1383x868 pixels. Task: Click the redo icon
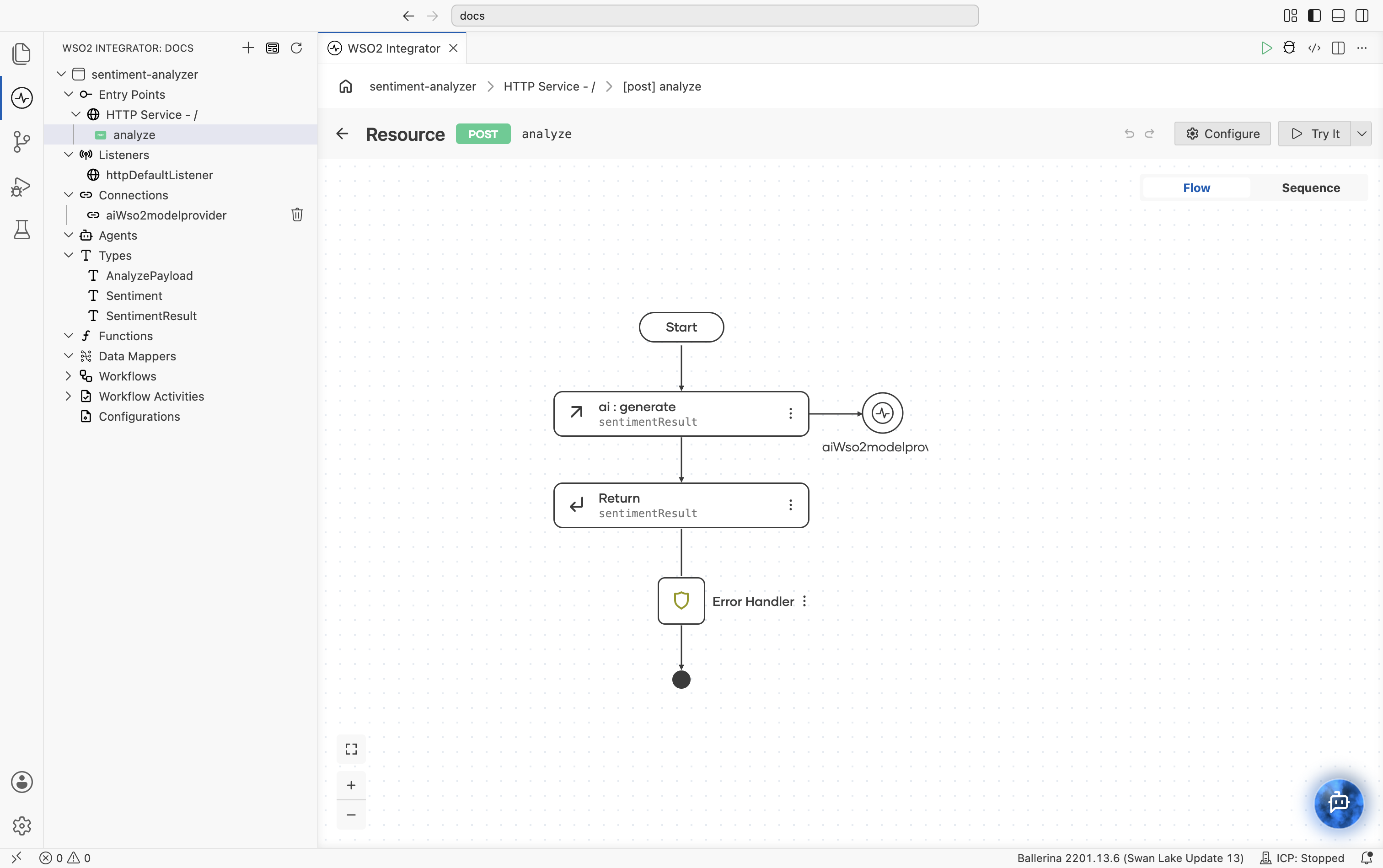(1149, 134)
